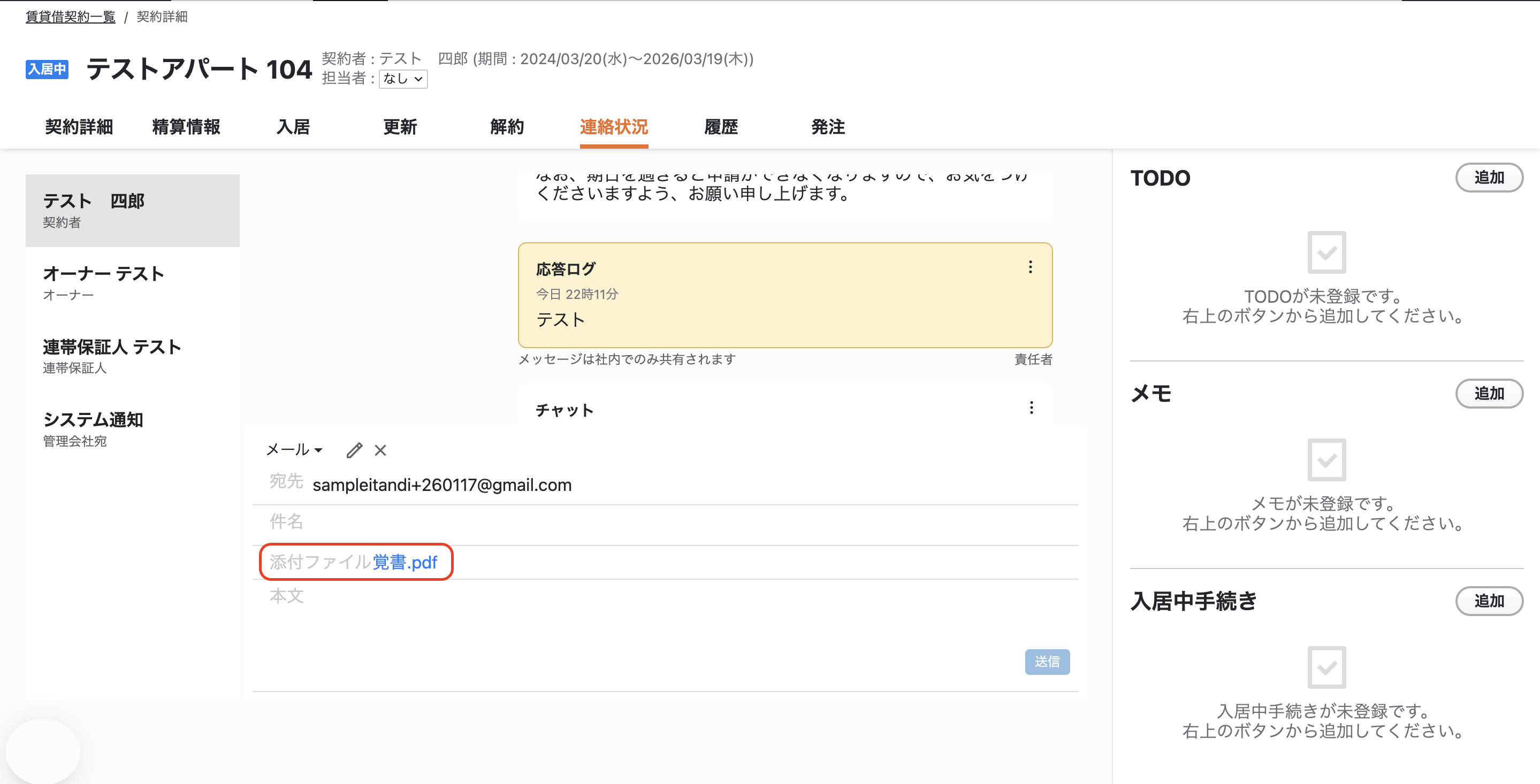
Task: Click the 入居中 status badge
Action: 47,70
